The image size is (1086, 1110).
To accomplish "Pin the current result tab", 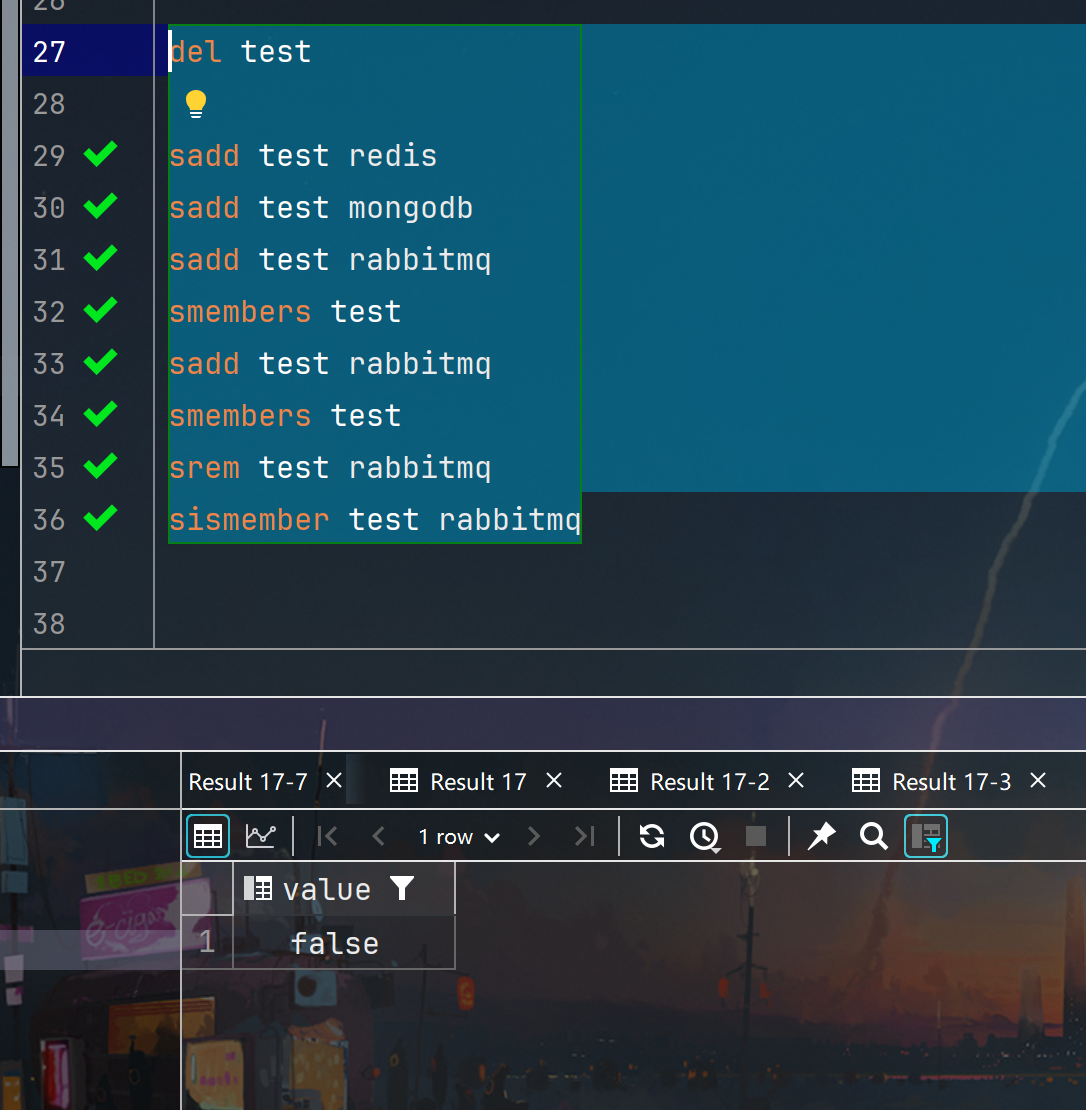I will coord(822,836).
